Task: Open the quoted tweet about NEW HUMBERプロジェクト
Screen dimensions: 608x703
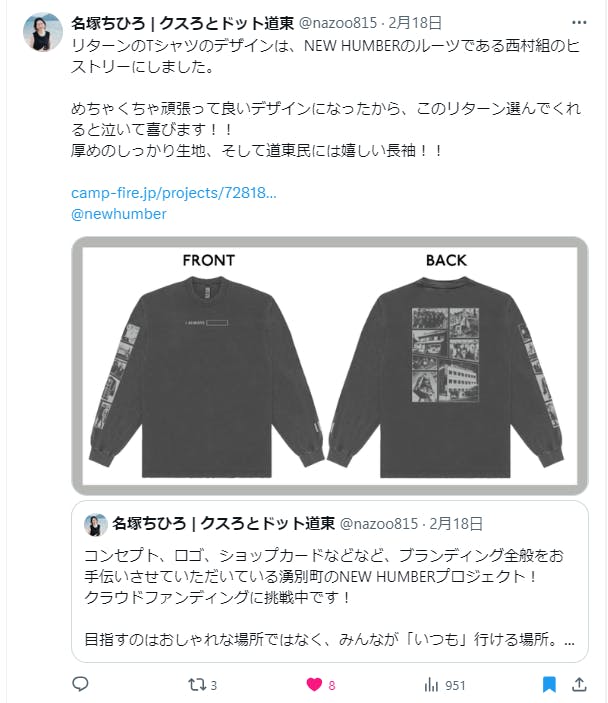Action: (x=330, y=581)
